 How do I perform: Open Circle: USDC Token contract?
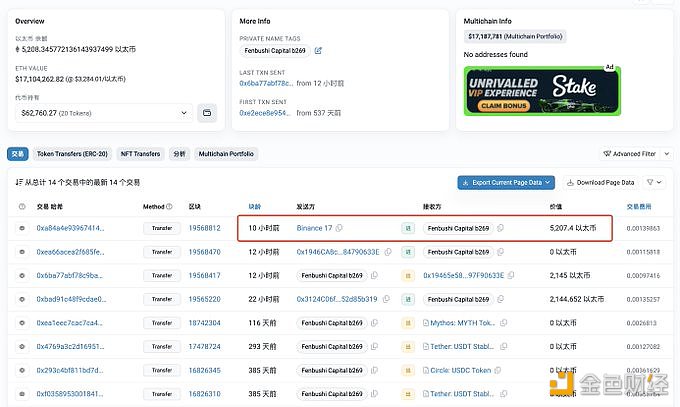461,371
